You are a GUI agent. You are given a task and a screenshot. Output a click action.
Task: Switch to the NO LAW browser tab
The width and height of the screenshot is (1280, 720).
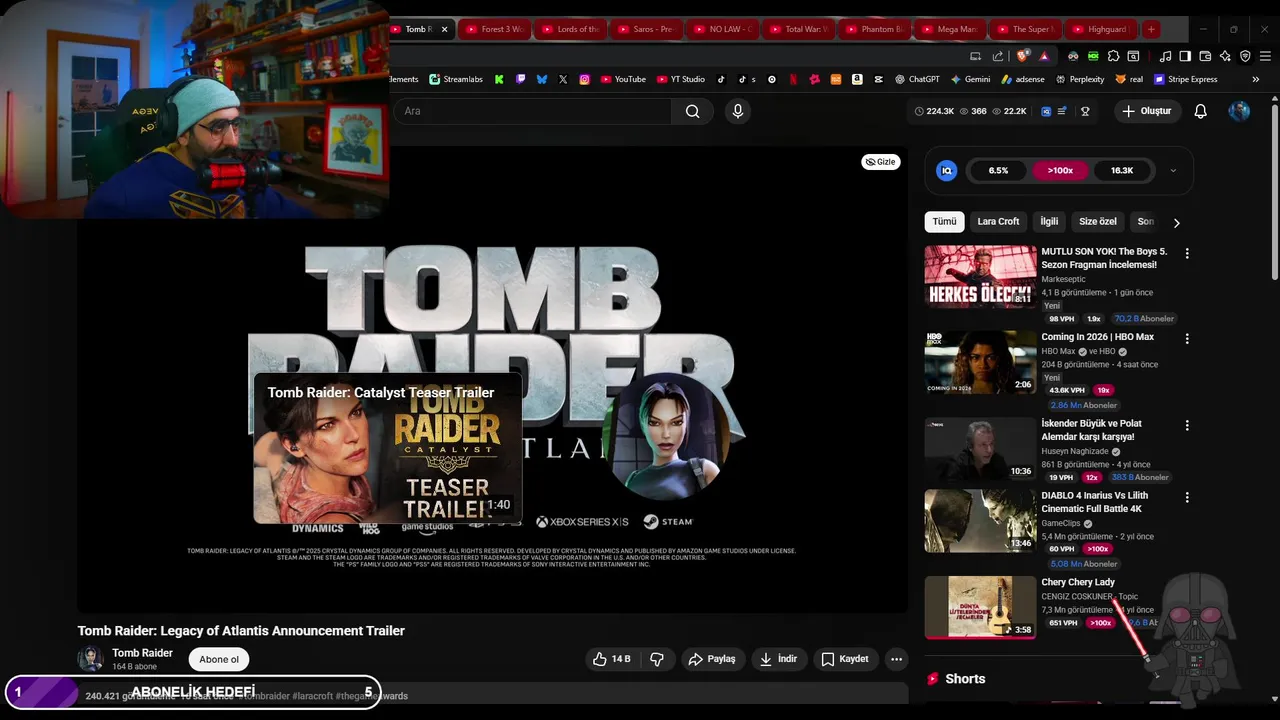coord(724,29)
